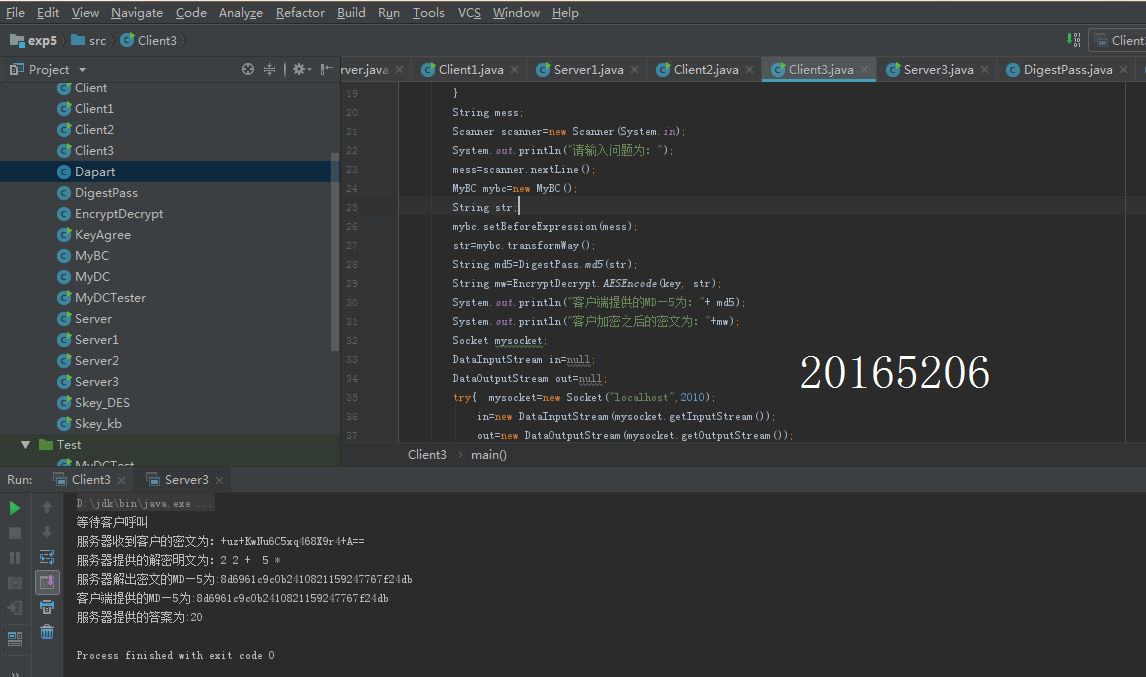Close the Server1.java editor tab

(x=634, y=69)
